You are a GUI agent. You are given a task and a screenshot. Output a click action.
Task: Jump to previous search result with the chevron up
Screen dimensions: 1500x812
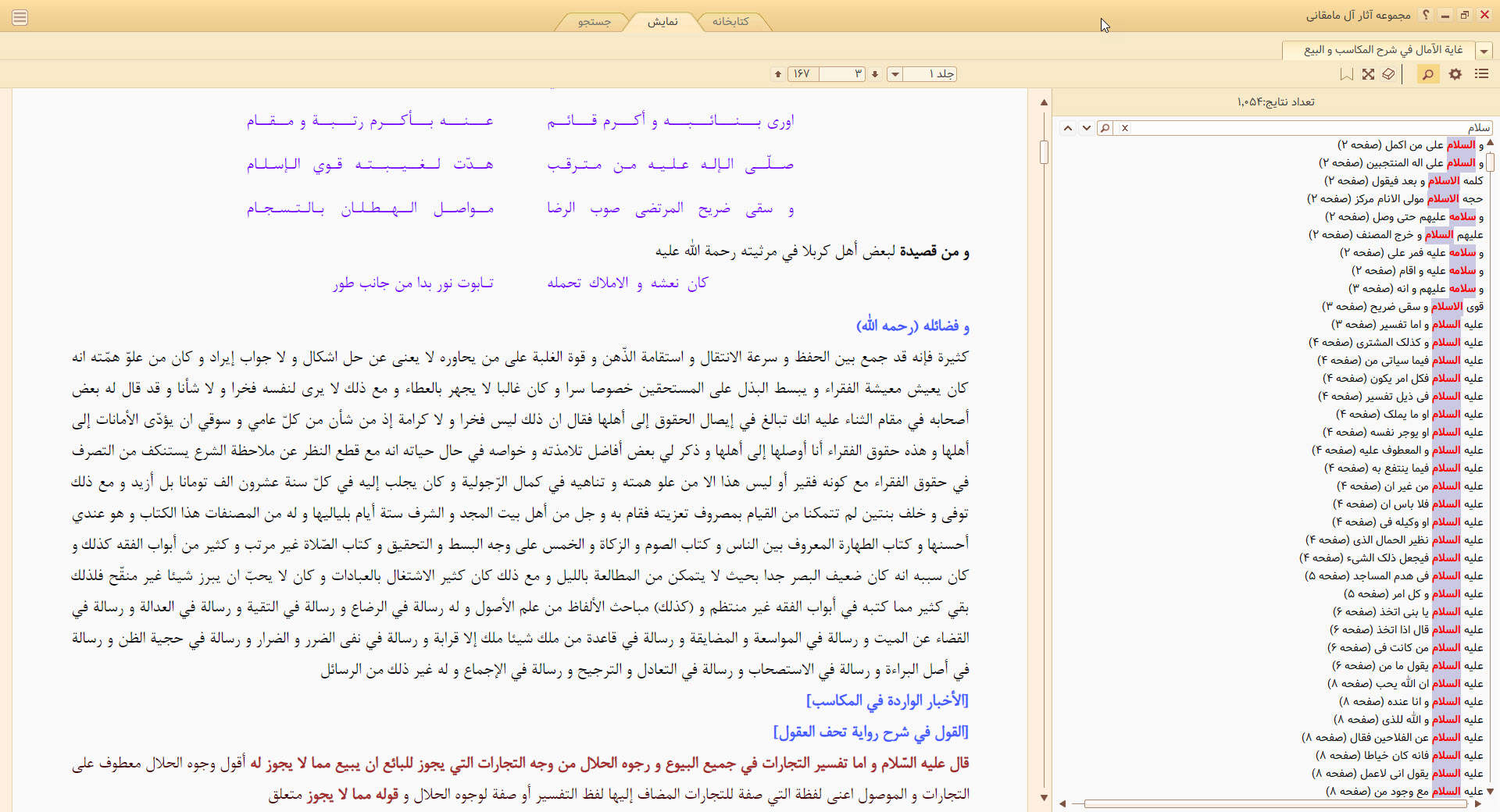tap(1068, 128)
